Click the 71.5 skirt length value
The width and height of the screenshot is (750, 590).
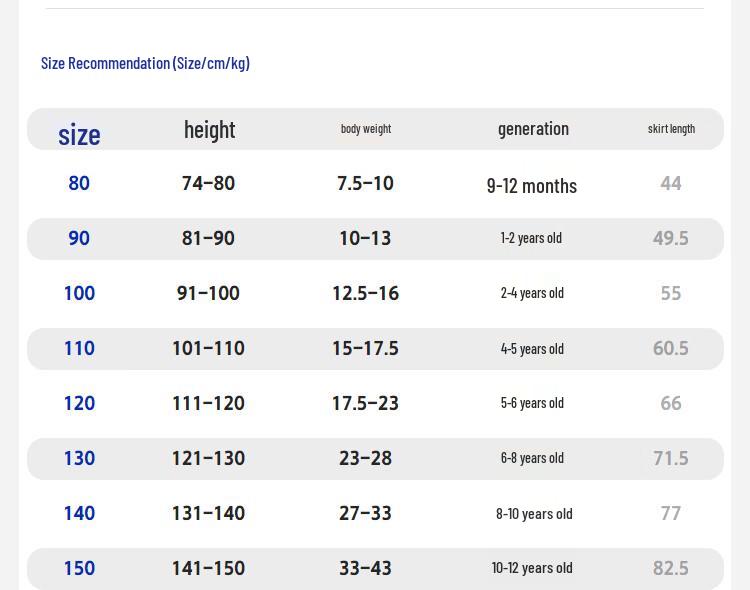tap(671, 458)
